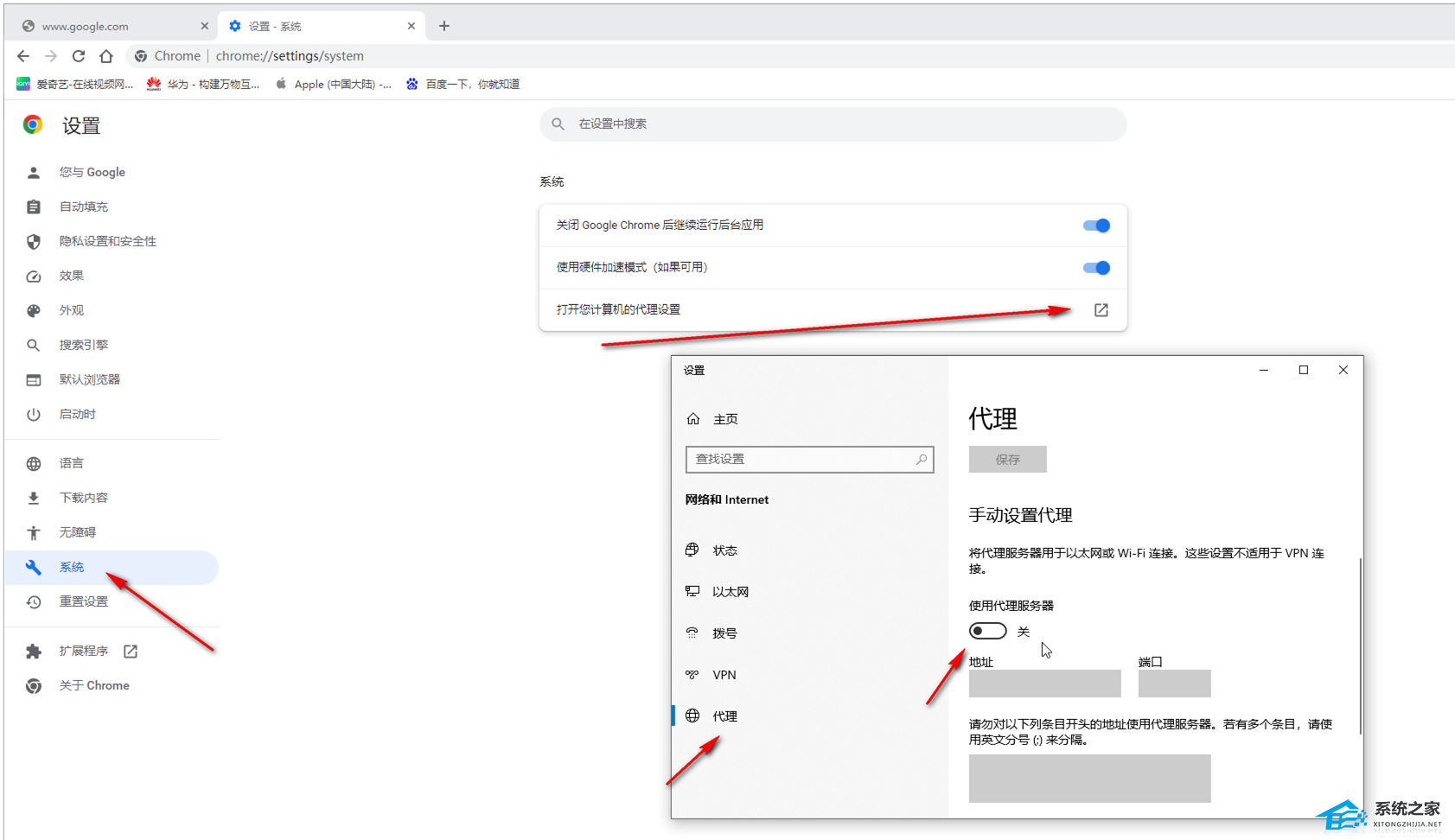Select 隐私设置和安全性 in the sidebar
This screenshot has height=840, width=1455.
107,241
